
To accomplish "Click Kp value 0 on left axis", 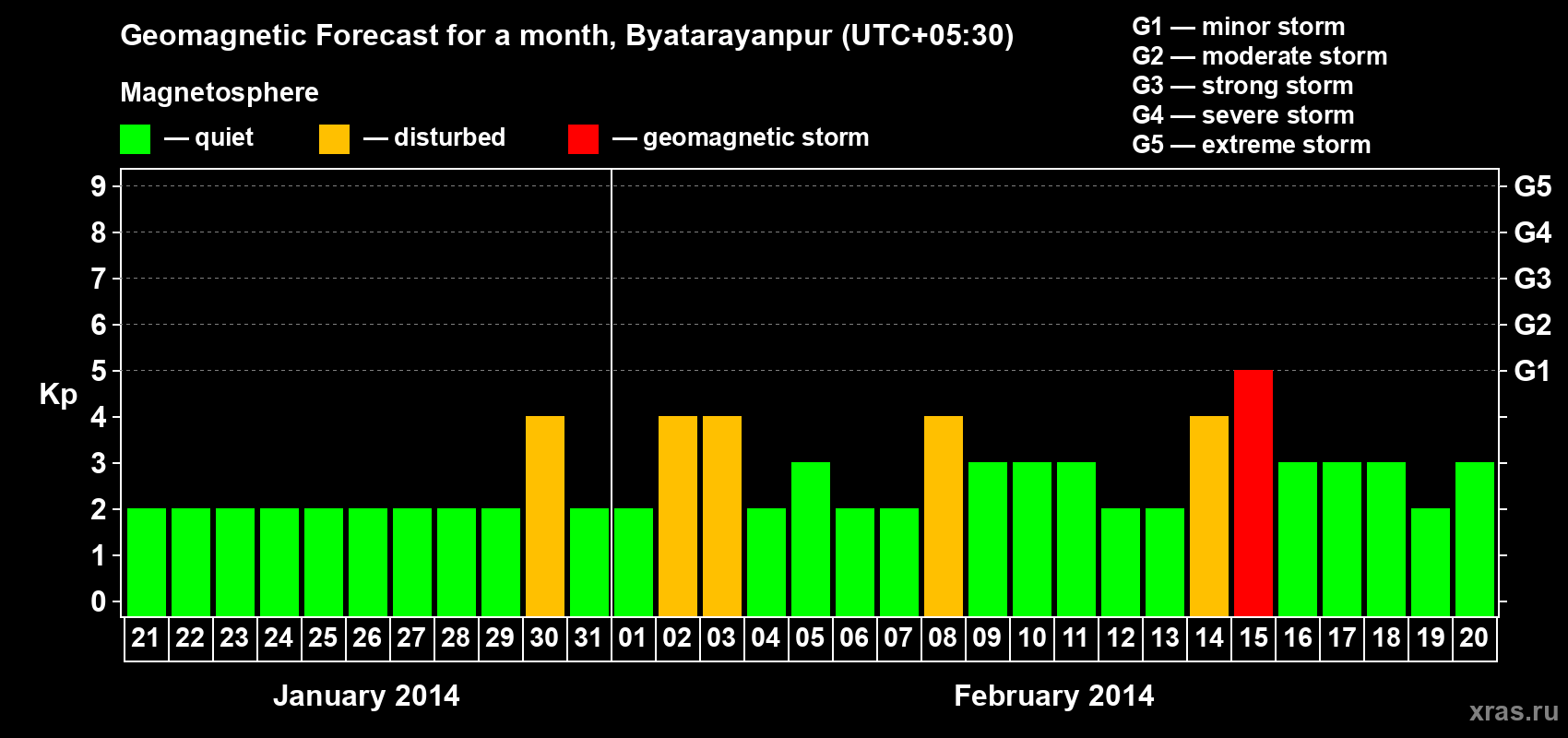I will tap(99, 601).
